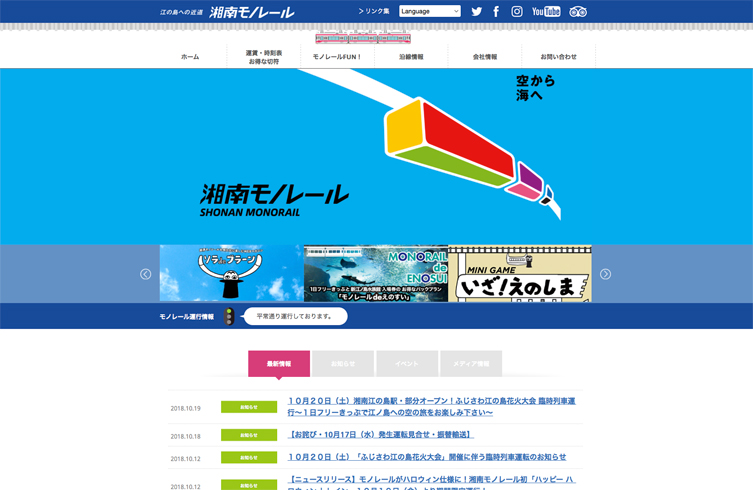Select the 最新情報 tab
The height and width of the screenshot is (490, 753).
tap(279, 364)
